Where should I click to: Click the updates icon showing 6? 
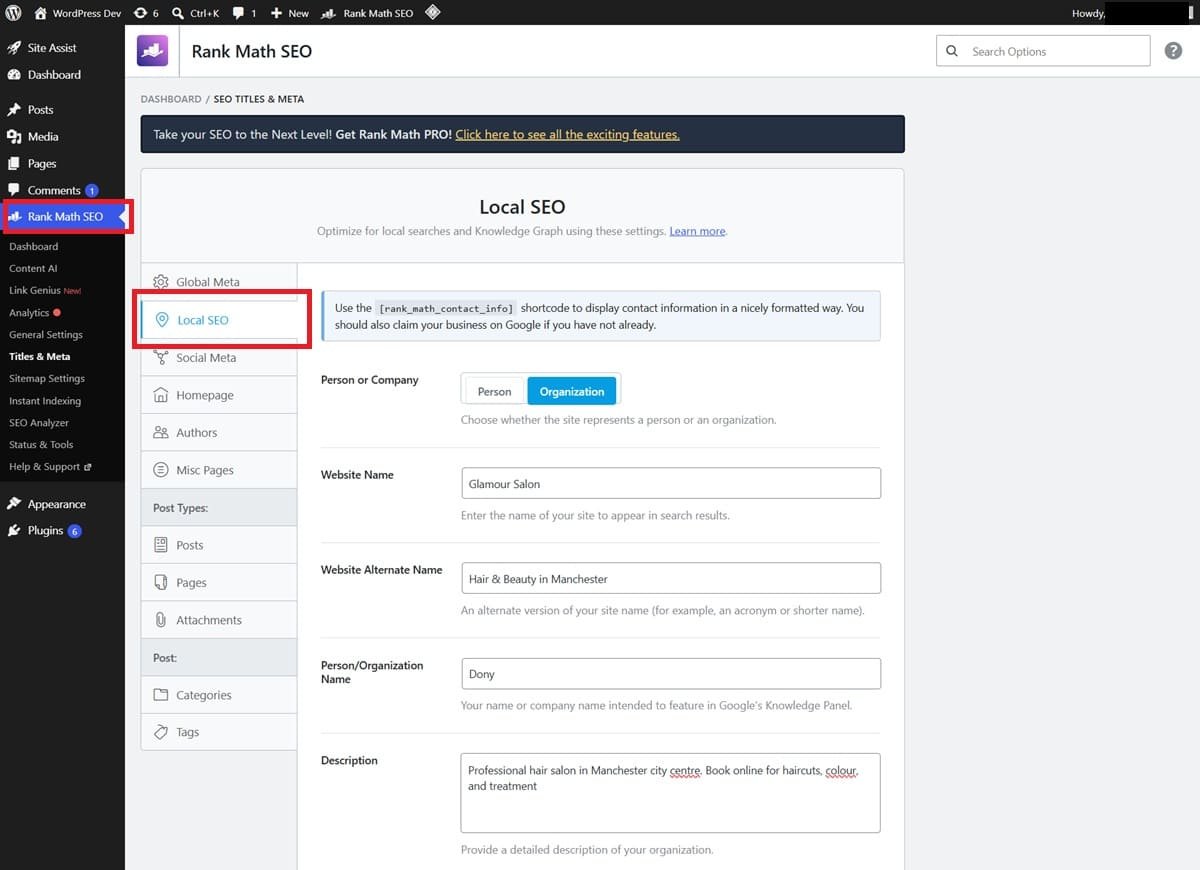(146, 13)
